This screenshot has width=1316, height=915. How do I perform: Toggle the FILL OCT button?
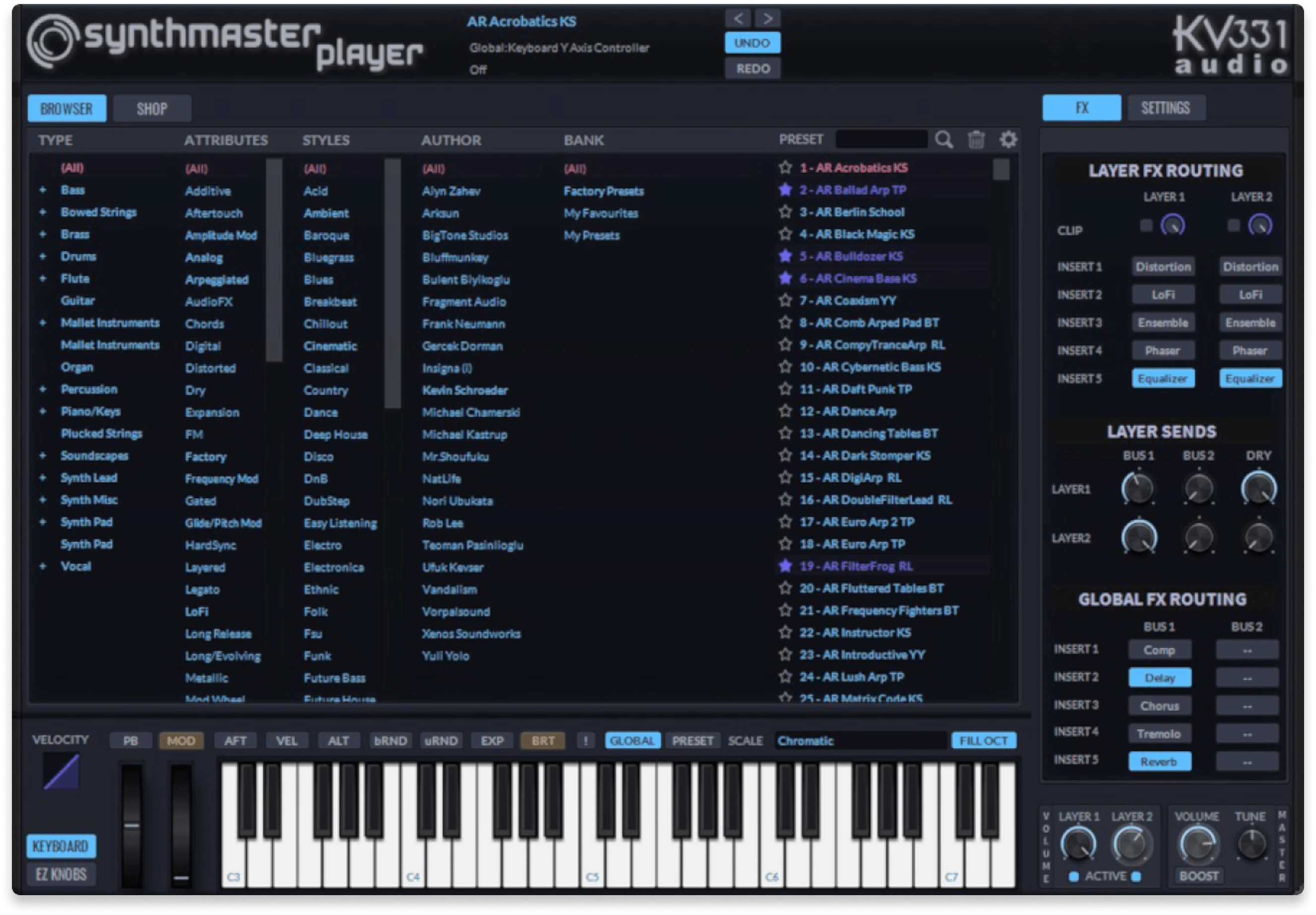click(x=984, y=741)
